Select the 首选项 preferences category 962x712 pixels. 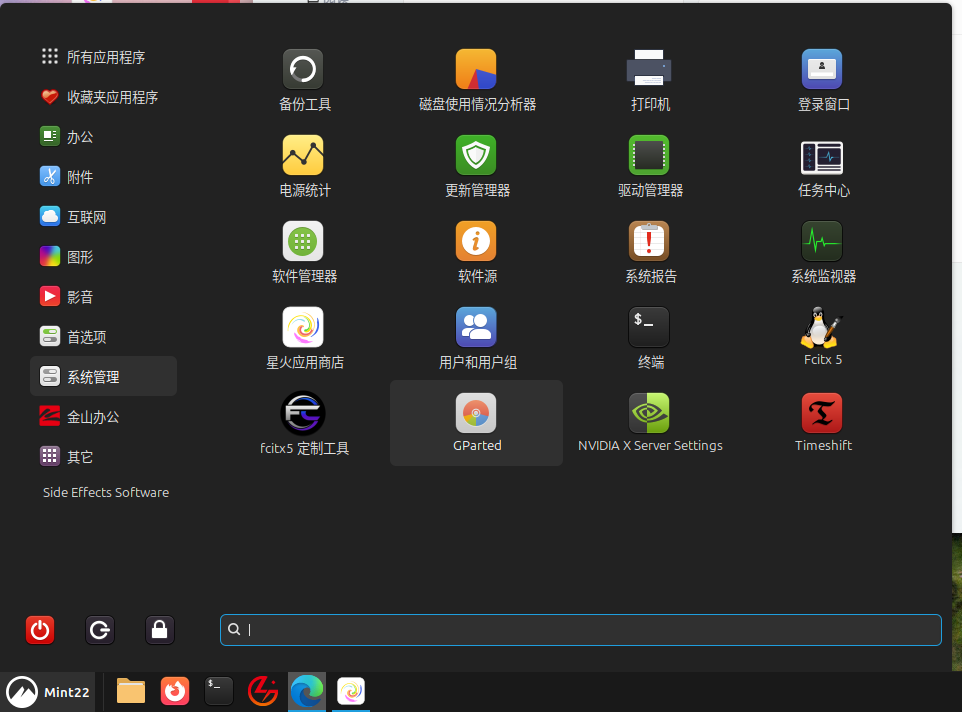coord(103,337)
